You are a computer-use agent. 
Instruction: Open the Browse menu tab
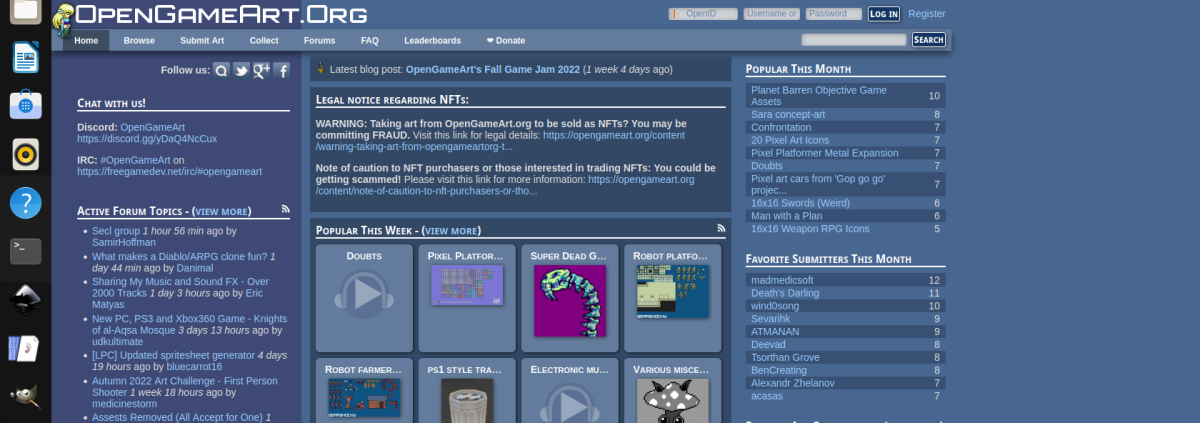139,41
